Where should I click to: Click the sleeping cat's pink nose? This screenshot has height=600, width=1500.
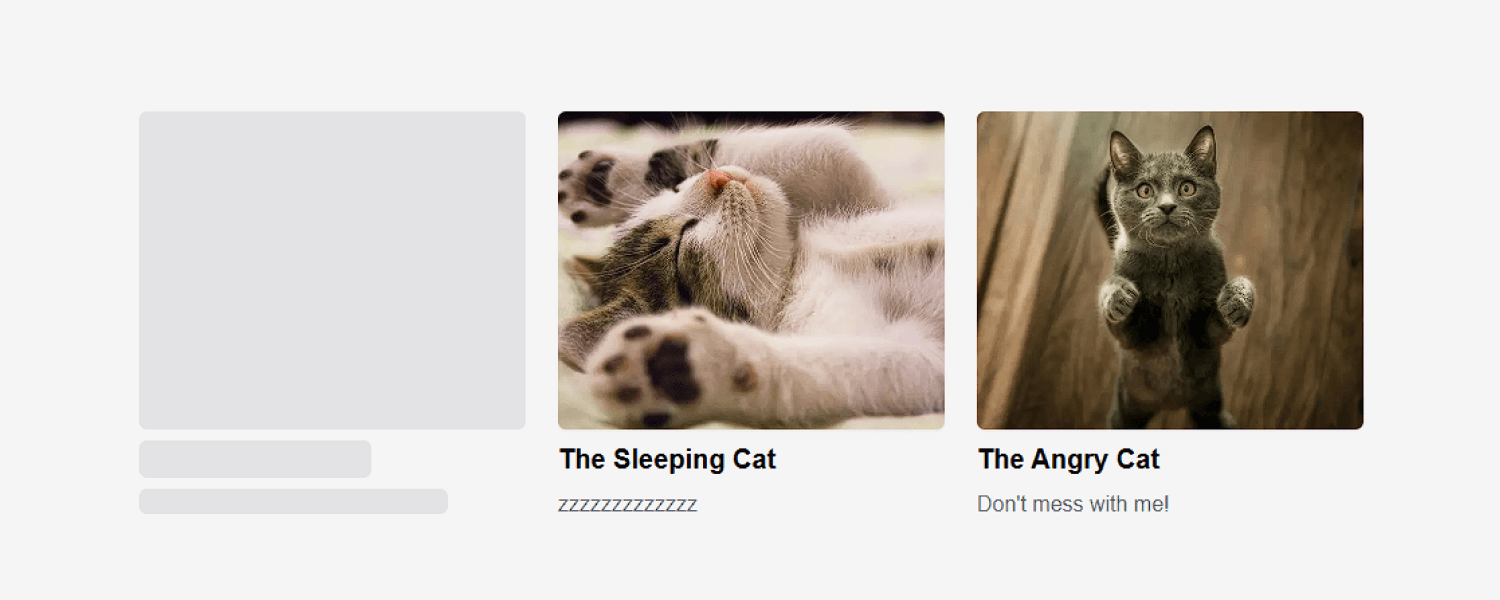[719, 181]
